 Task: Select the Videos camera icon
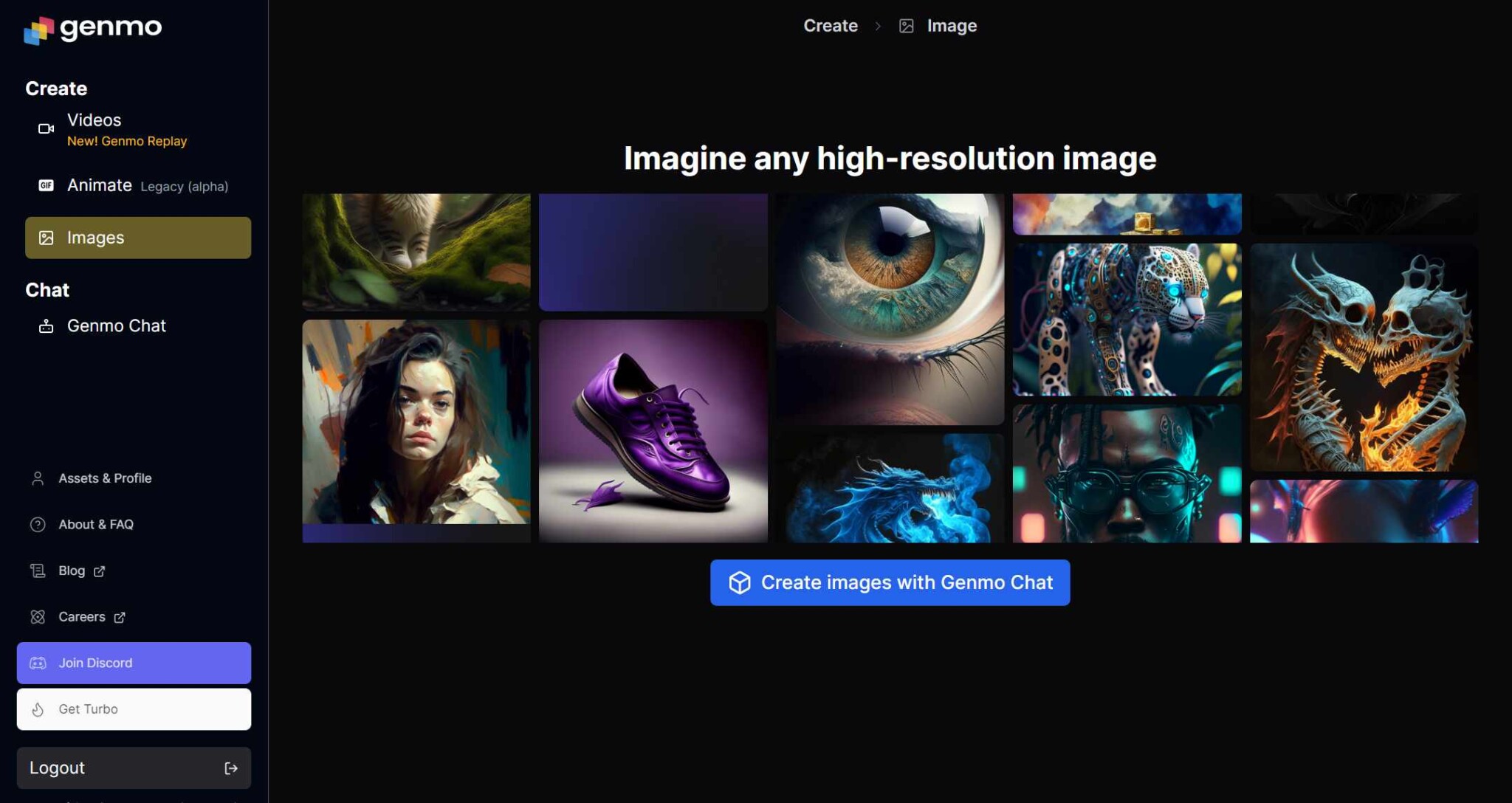[46, 128]
